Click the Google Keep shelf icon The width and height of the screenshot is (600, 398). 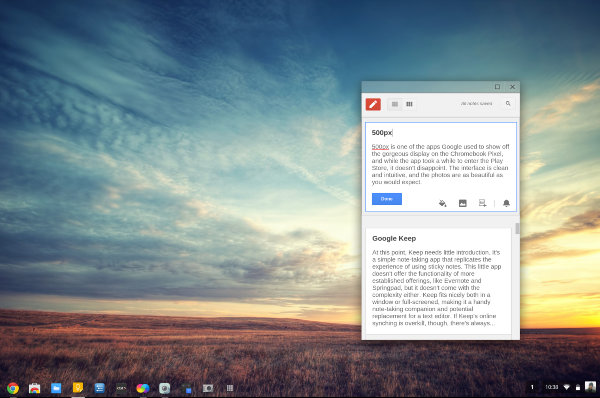click(78, 388)
